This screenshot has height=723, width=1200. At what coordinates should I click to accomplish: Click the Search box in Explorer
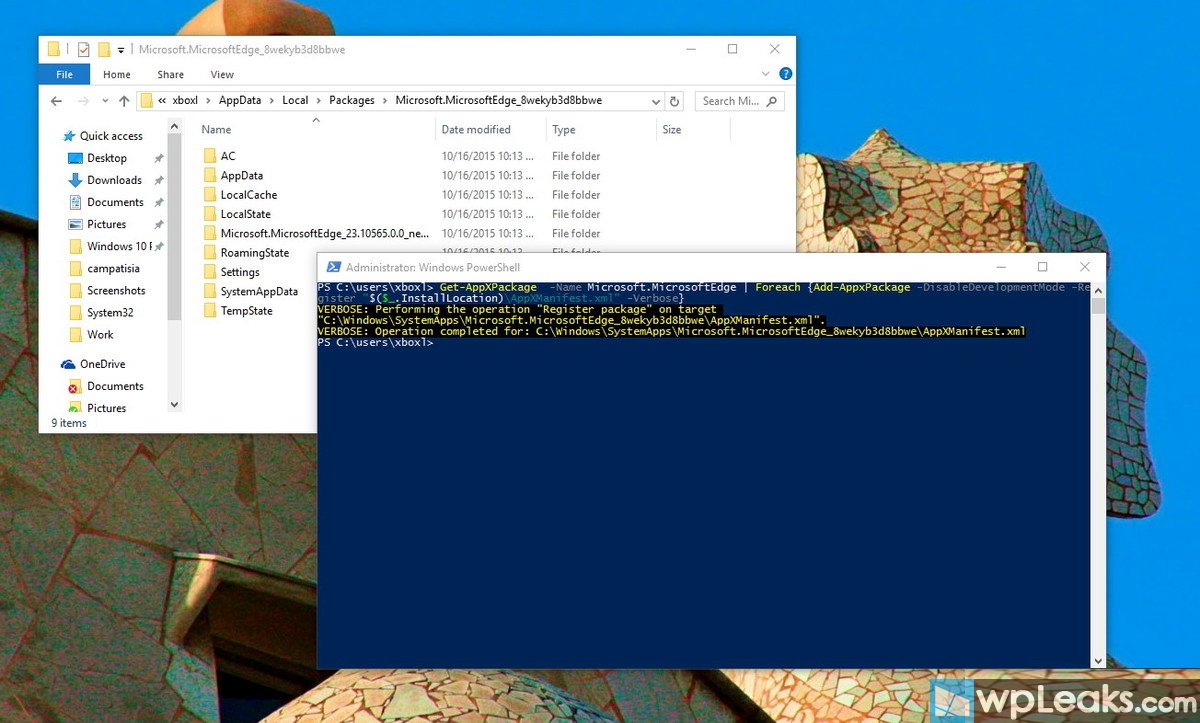coord(739,101)
